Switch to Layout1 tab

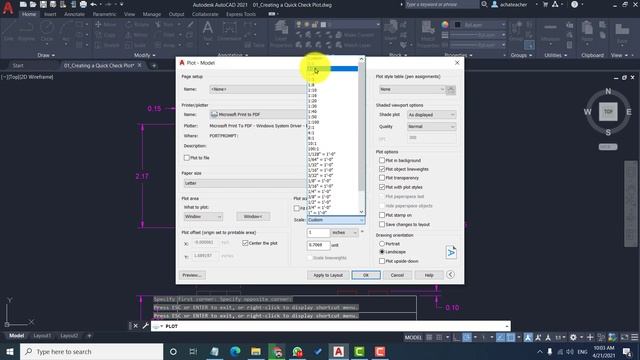coord(42,336)
